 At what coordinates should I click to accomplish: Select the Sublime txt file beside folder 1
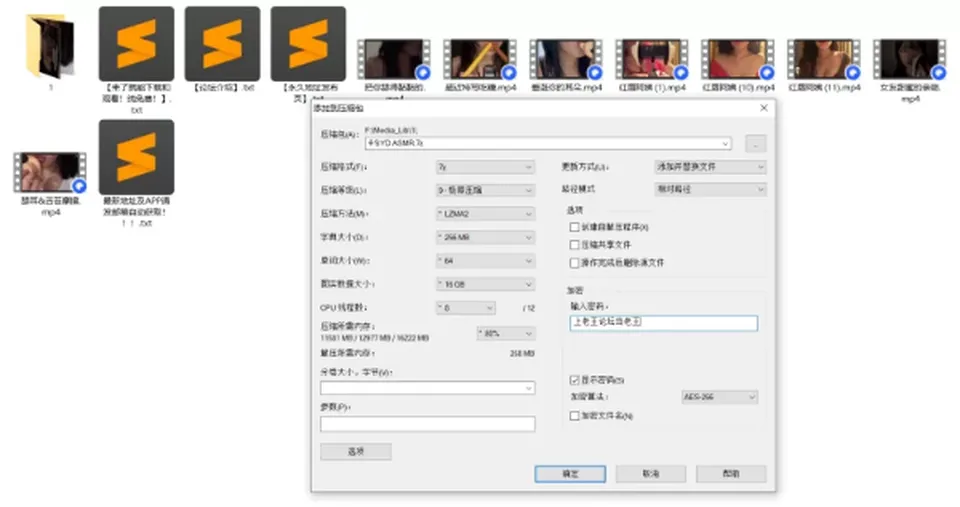136,44
